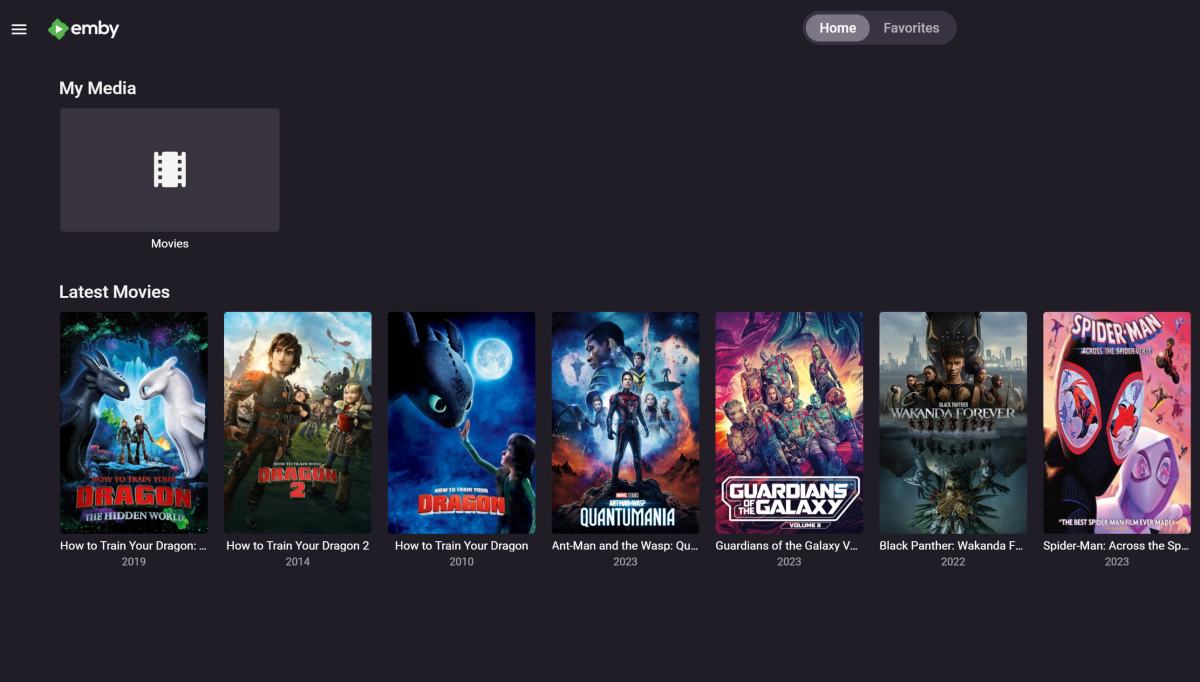The height and width of the screenshot is (682, 1200).
Task: Open Ant-Man and the Wasp Quantumania poster
Action: (626, 423)
